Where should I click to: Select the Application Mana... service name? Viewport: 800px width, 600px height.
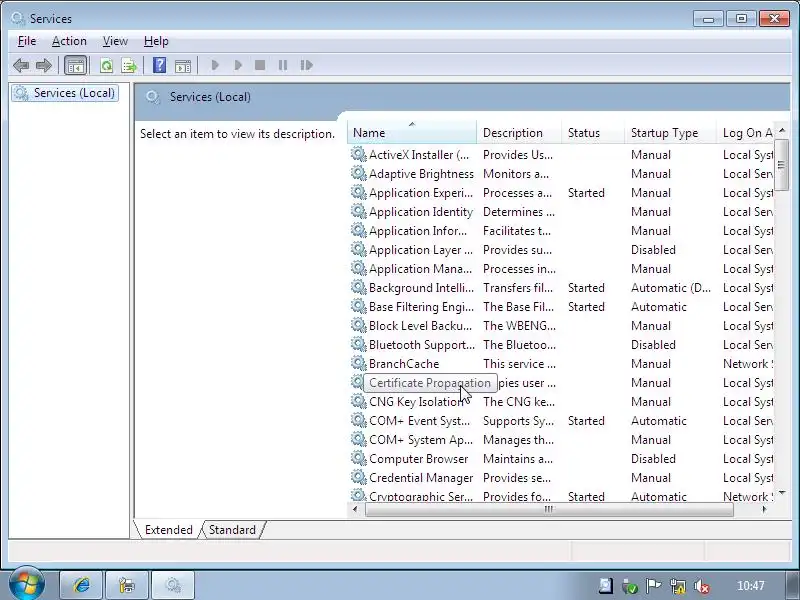click(x=420, y=269)
